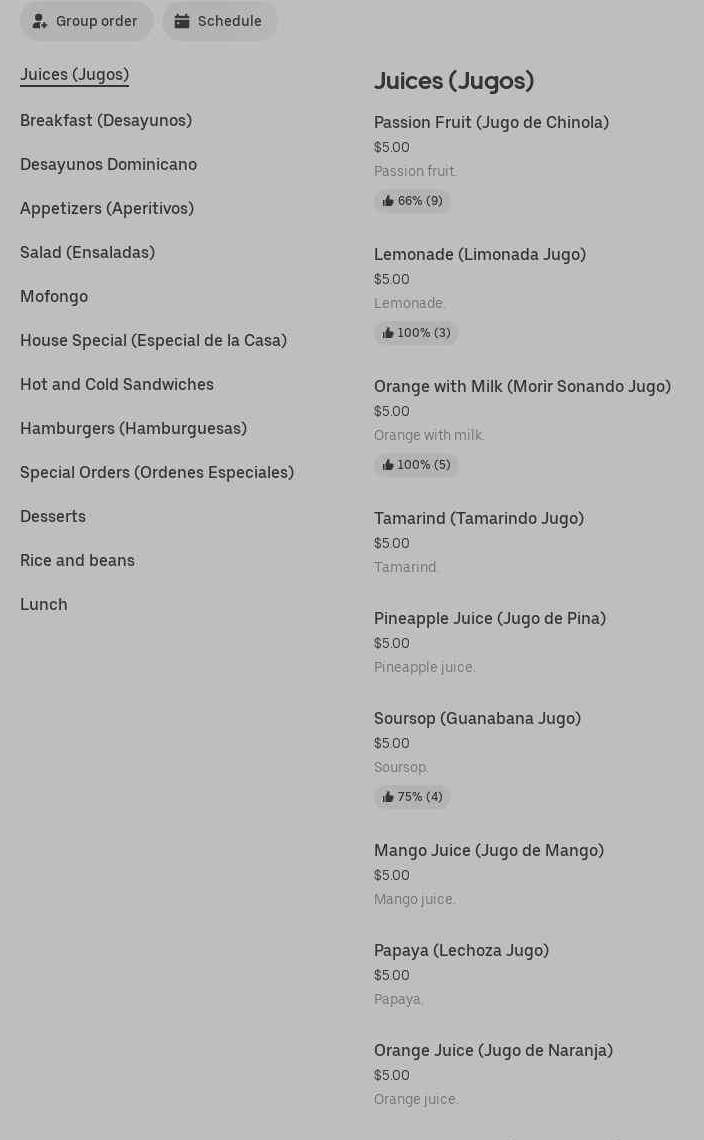Viewport: 704px width, 1140px height.
Task: Select Rice and beans category
Action: 77,561
